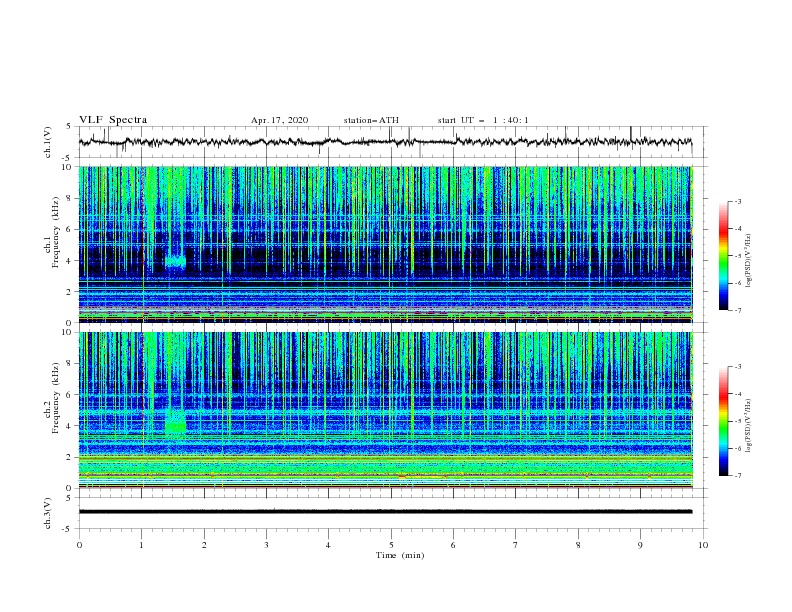Click the time axis tick label '5'
The height and width of the screenshot is (612, 792).
[391, 545]
